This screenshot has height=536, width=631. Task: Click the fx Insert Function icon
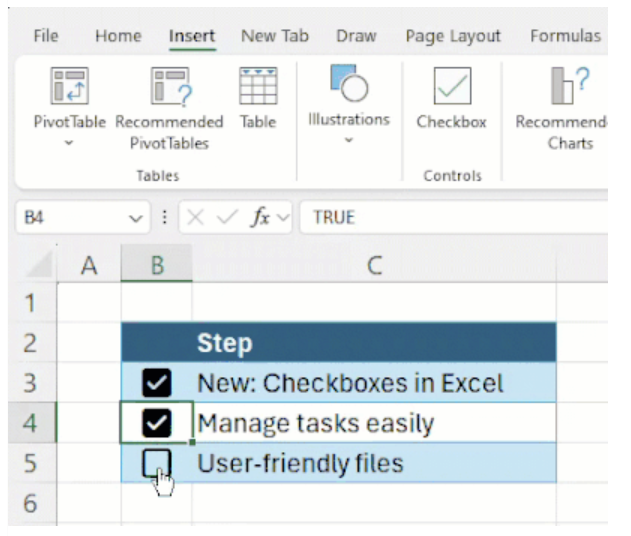(x=260, y=218)
